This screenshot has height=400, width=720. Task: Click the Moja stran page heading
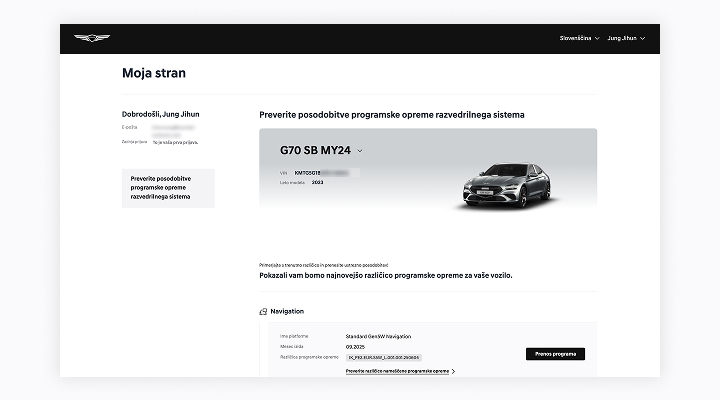coord(153,73)
